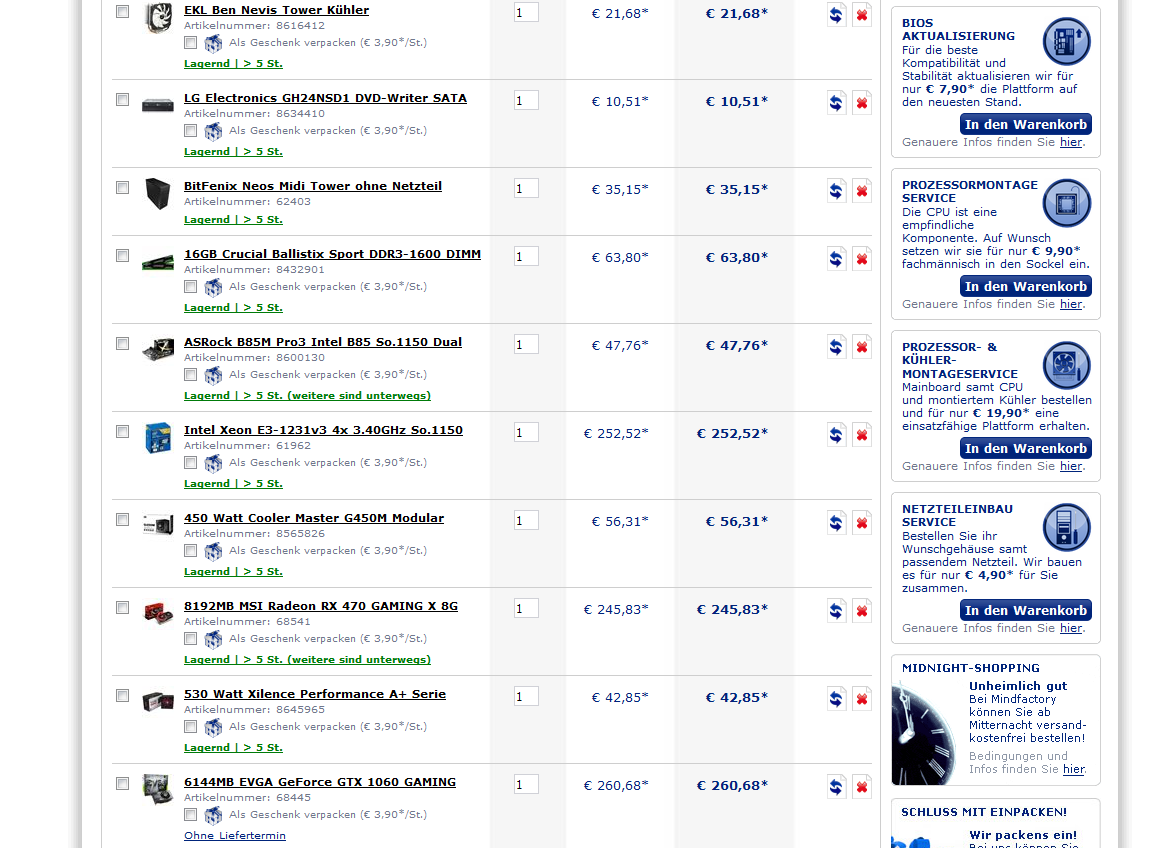Open Intel Xeon E3-1231v3 product page
Screen dimensions: 1157x848
pyautogui.click(x=323, y=430)
